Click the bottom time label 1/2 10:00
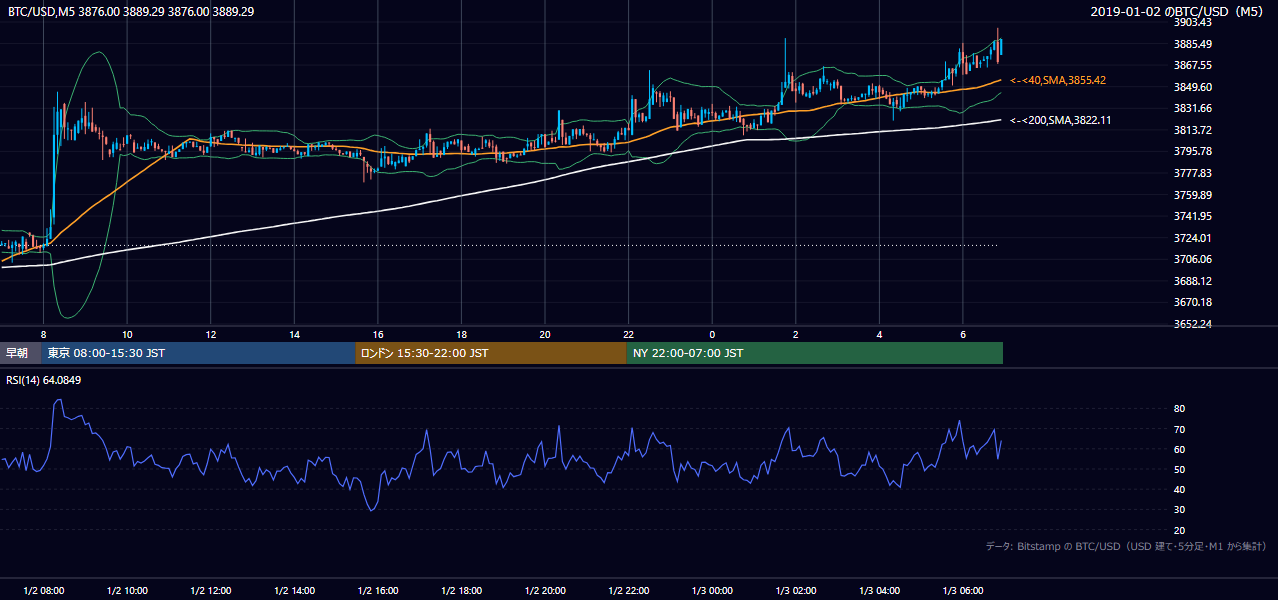 pyautogui.click(x=127, y=590)
